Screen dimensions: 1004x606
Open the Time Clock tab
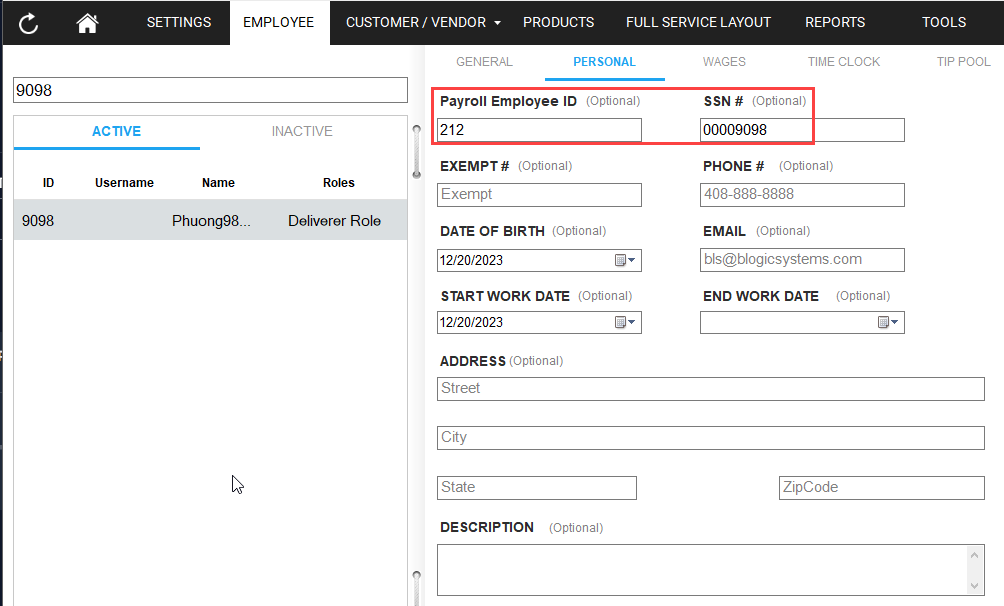click(x=843, y=62)
